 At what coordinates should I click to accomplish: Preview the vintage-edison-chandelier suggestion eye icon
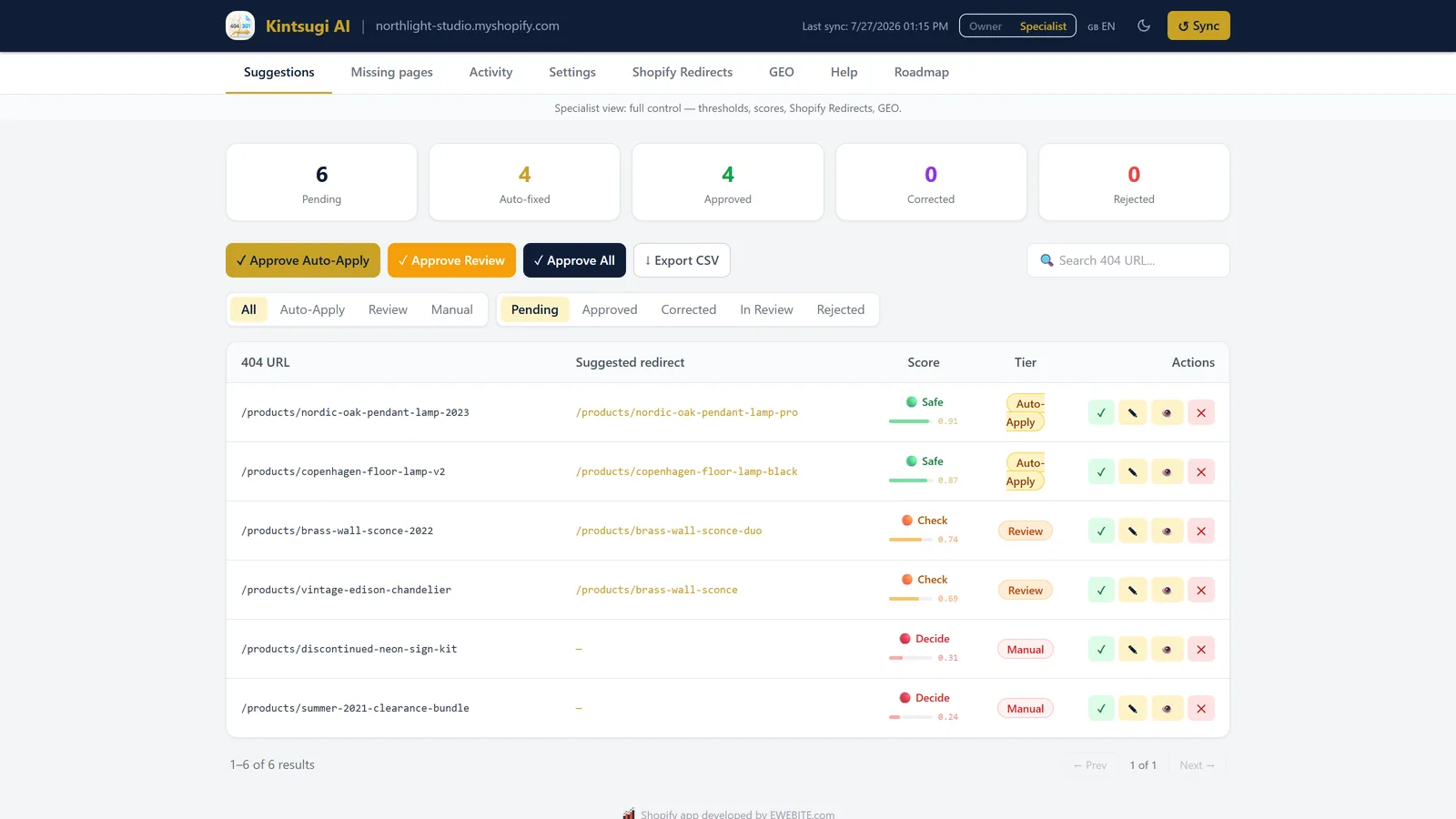(1168, 591)
